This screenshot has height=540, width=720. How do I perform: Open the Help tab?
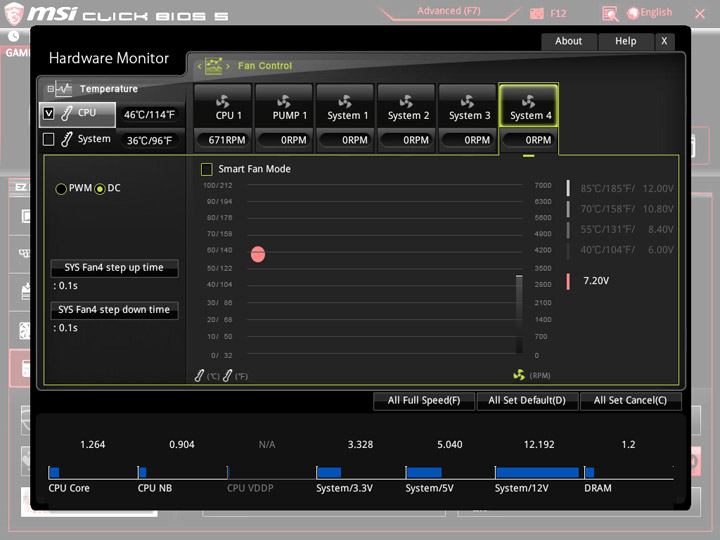point(626,41)
